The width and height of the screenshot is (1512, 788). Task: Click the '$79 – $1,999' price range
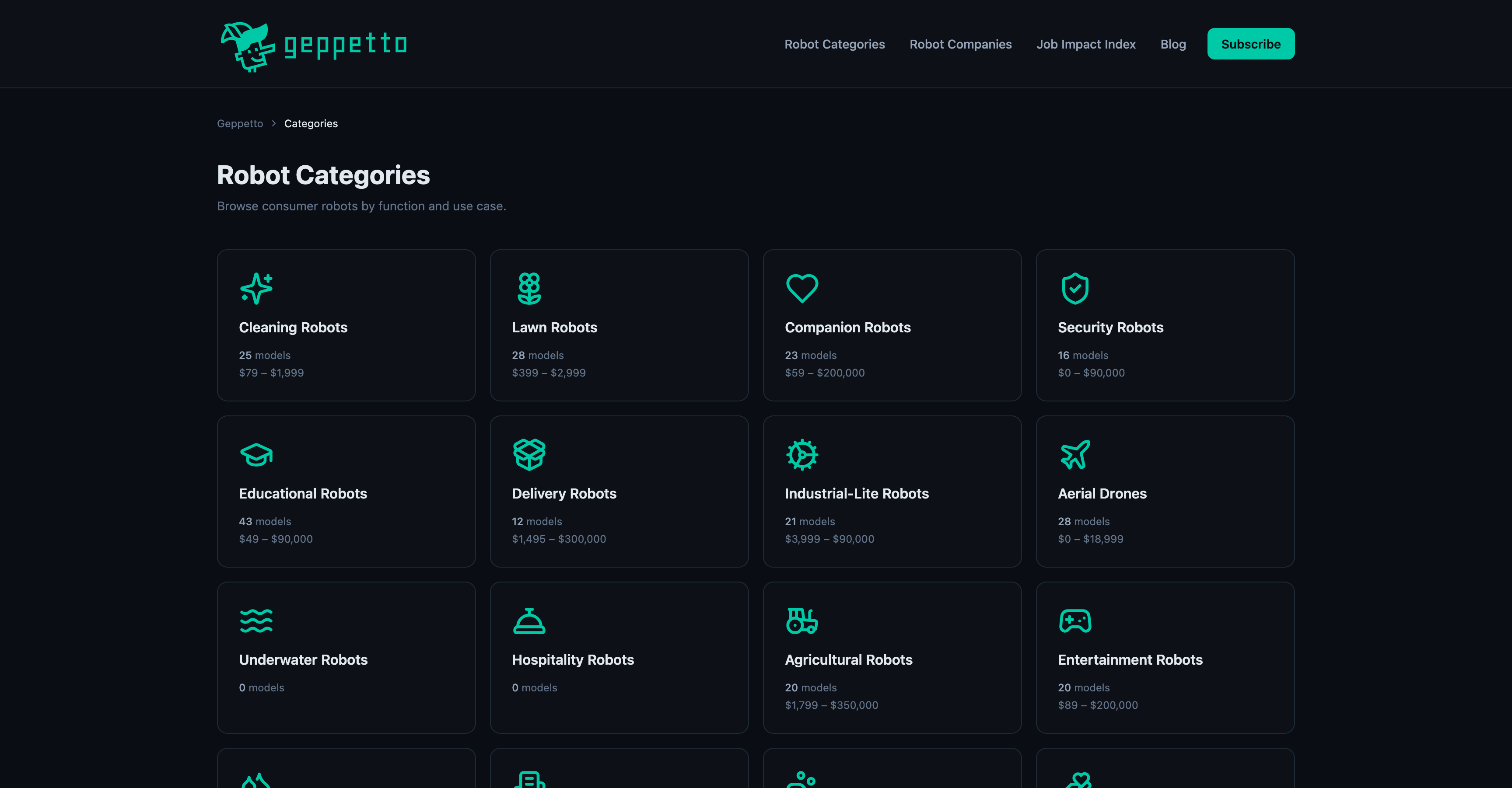point(270,373)
